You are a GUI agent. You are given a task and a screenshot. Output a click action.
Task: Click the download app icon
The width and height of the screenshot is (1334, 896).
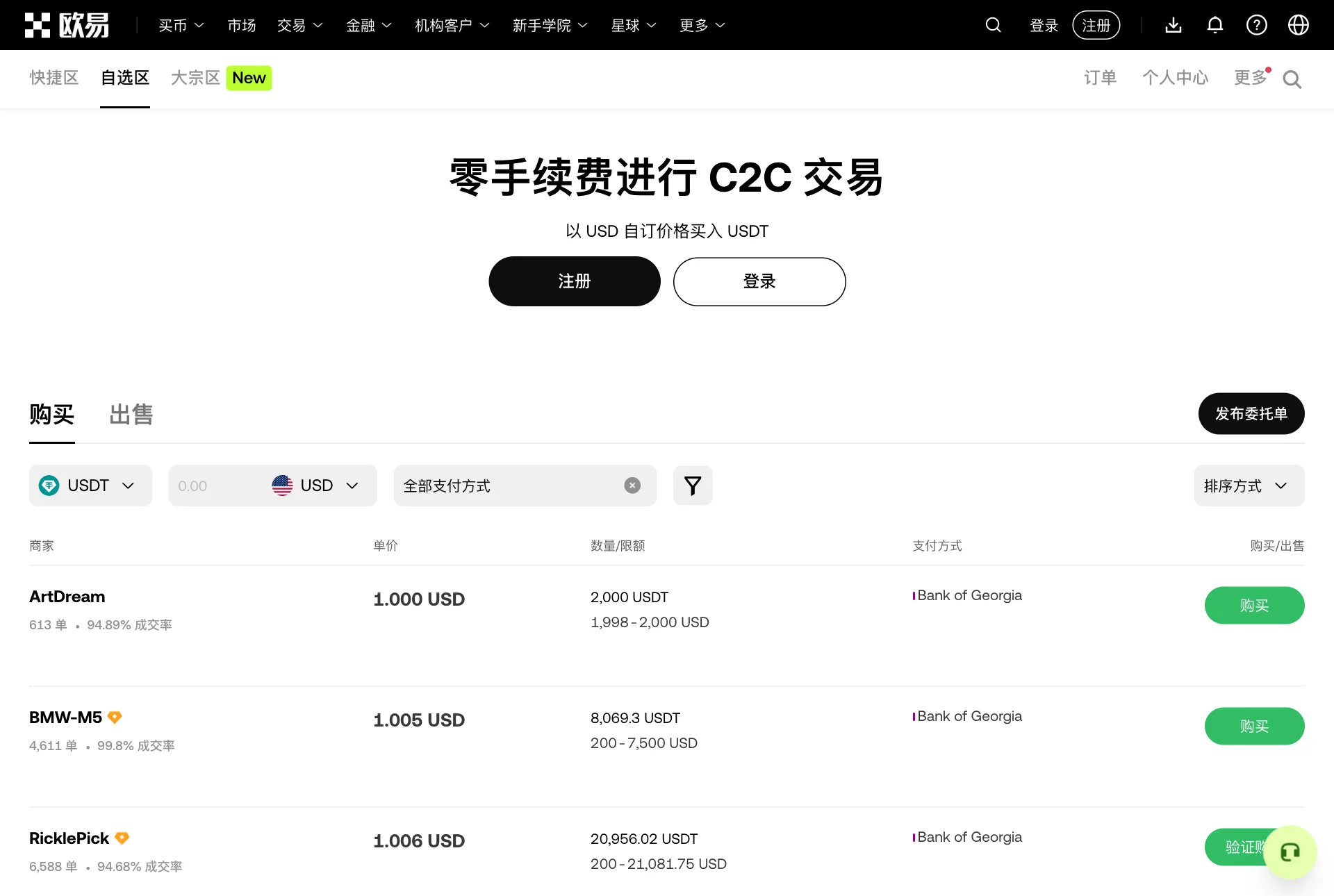click(1174, 25)
